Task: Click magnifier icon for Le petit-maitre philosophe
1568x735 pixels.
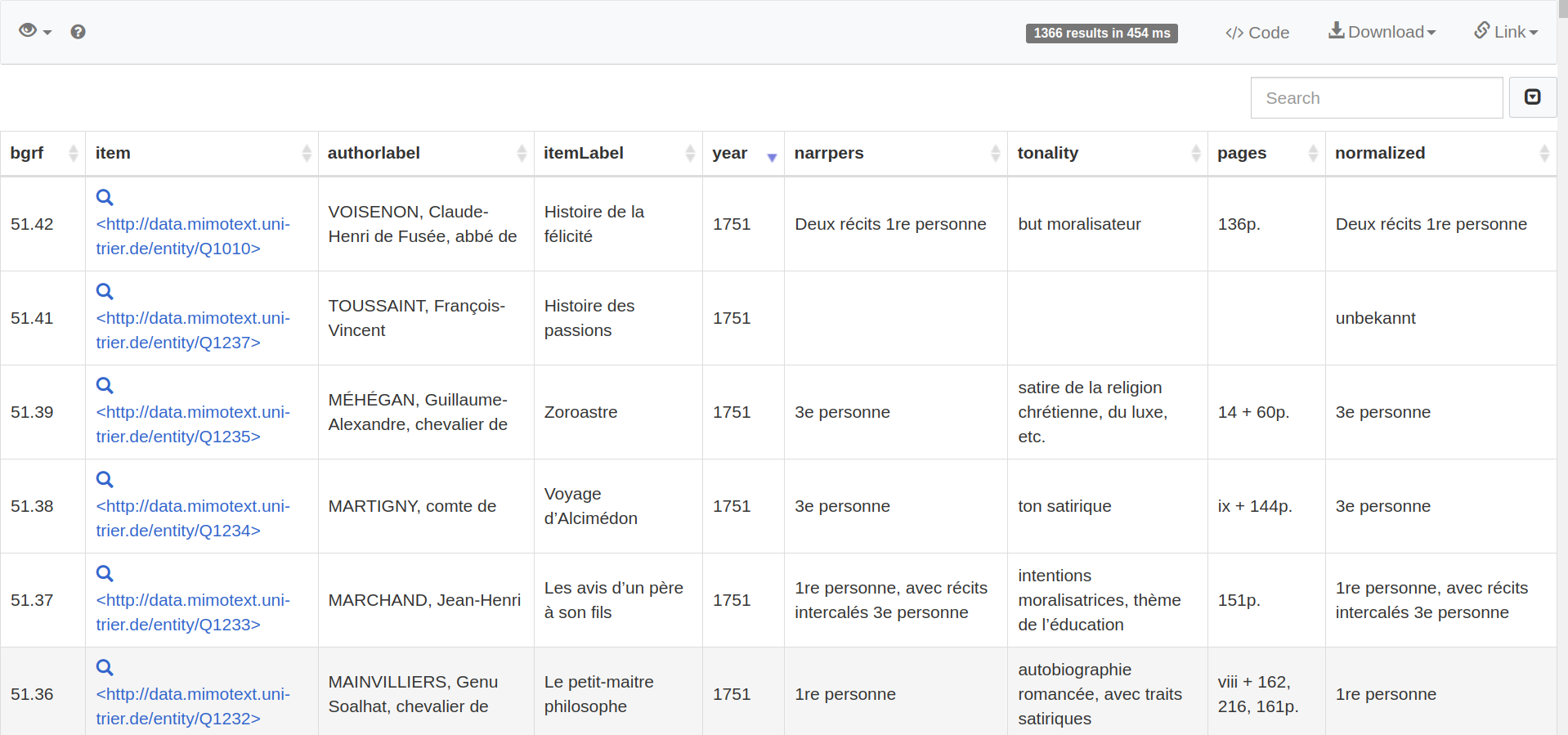Action: [x=105, y=667]
